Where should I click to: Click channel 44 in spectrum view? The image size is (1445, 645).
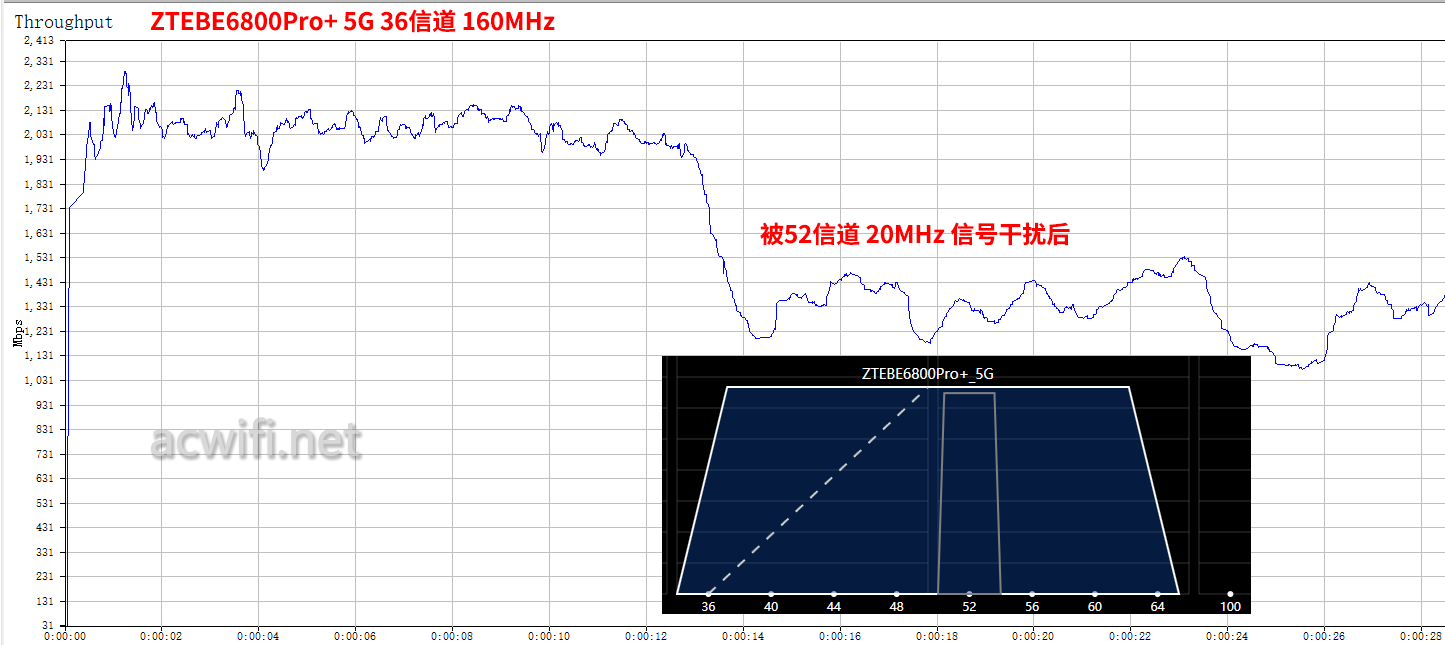[834, 605]
